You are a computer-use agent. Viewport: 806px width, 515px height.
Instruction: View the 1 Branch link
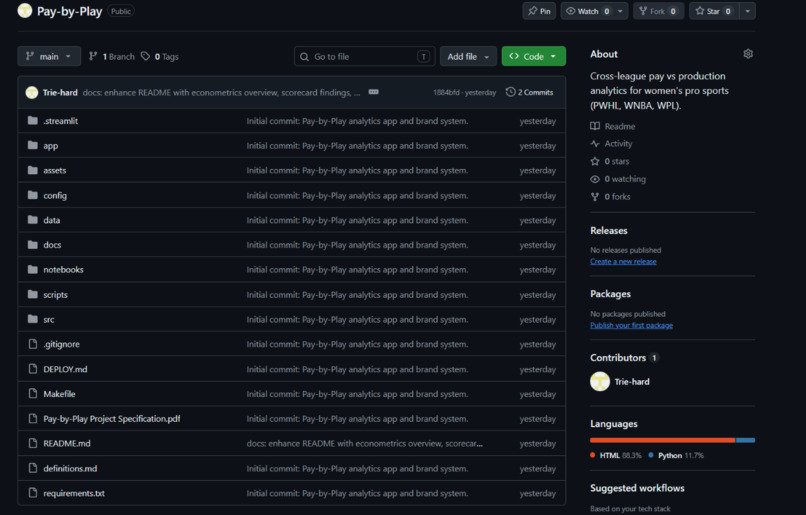click(112, 57)
